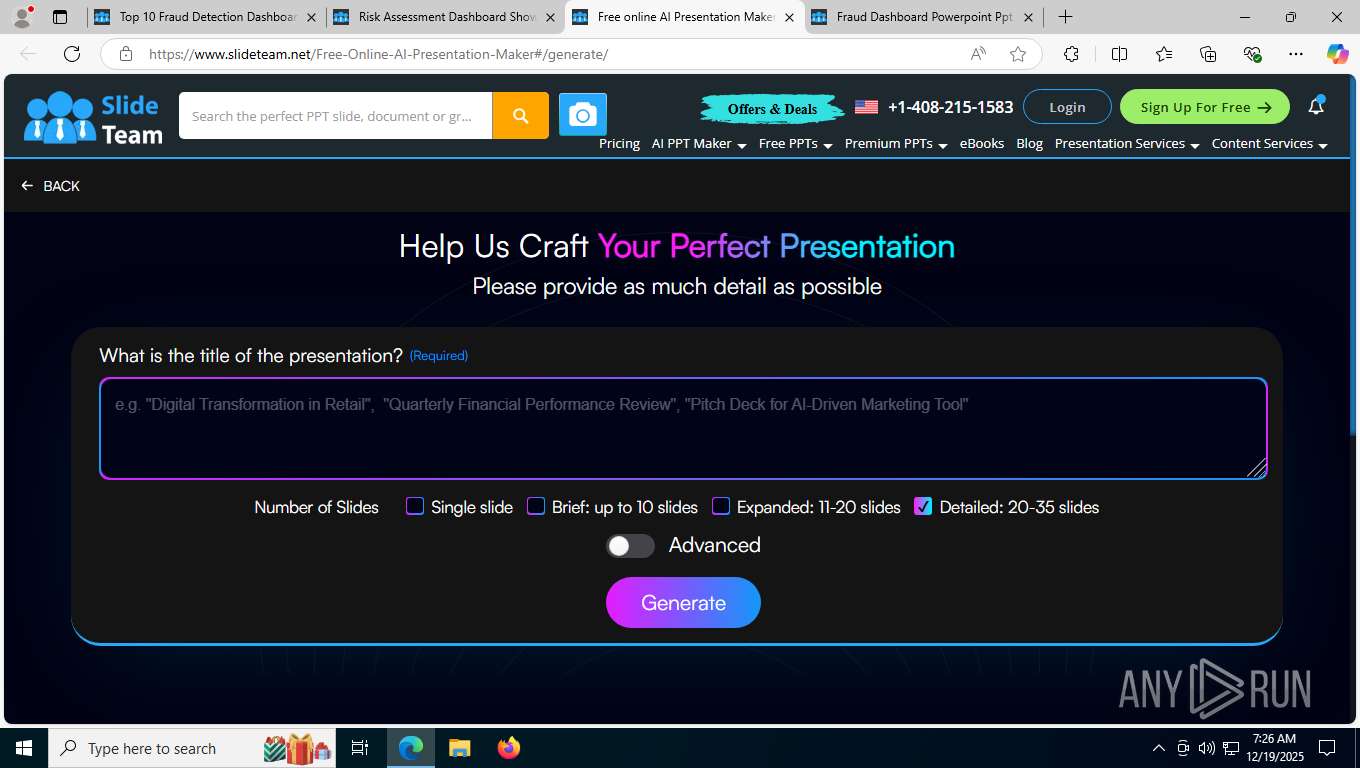Open the Blog menu item
Image resolution: width=1360 pixels, height=768 pixels.
pos(1029,144)
